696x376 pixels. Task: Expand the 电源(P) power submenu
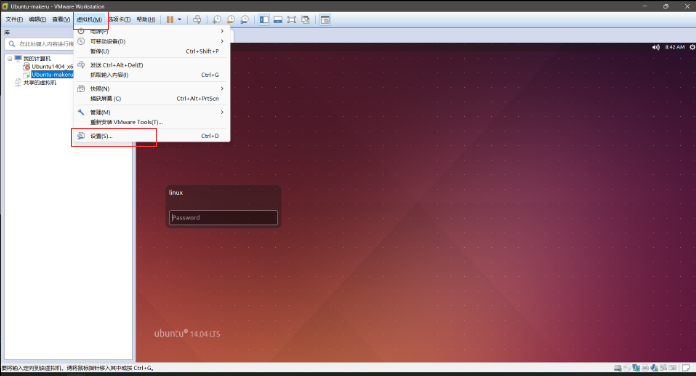point(151,31)
